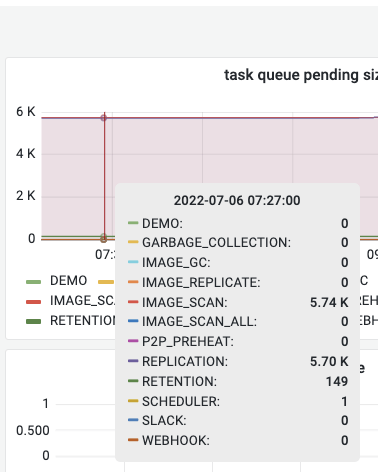Click the 0.500 axis label in the lower panel
The width and height of the screenshot is (378, 472).
(33, 431)
